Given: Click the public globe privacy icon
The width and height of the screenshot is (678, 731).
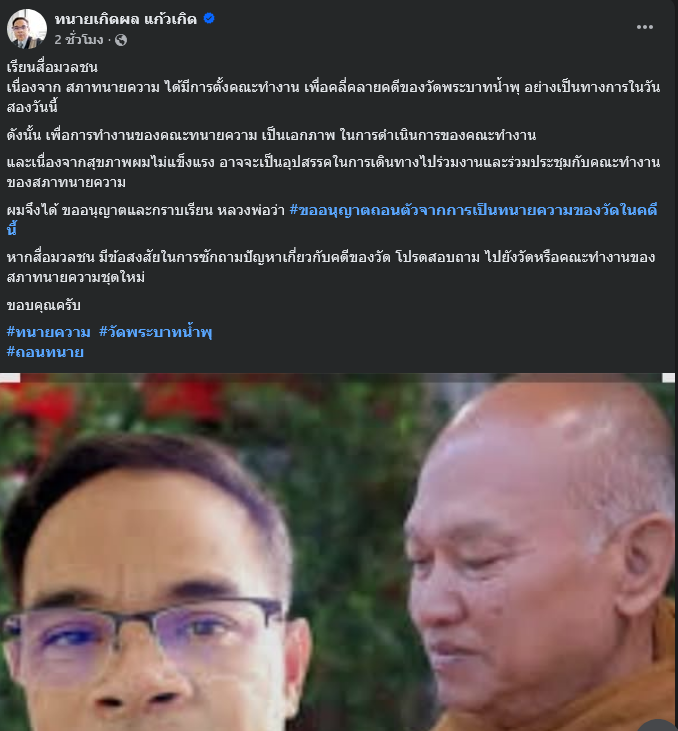Looking at the screenshot, I should point(121,40).
